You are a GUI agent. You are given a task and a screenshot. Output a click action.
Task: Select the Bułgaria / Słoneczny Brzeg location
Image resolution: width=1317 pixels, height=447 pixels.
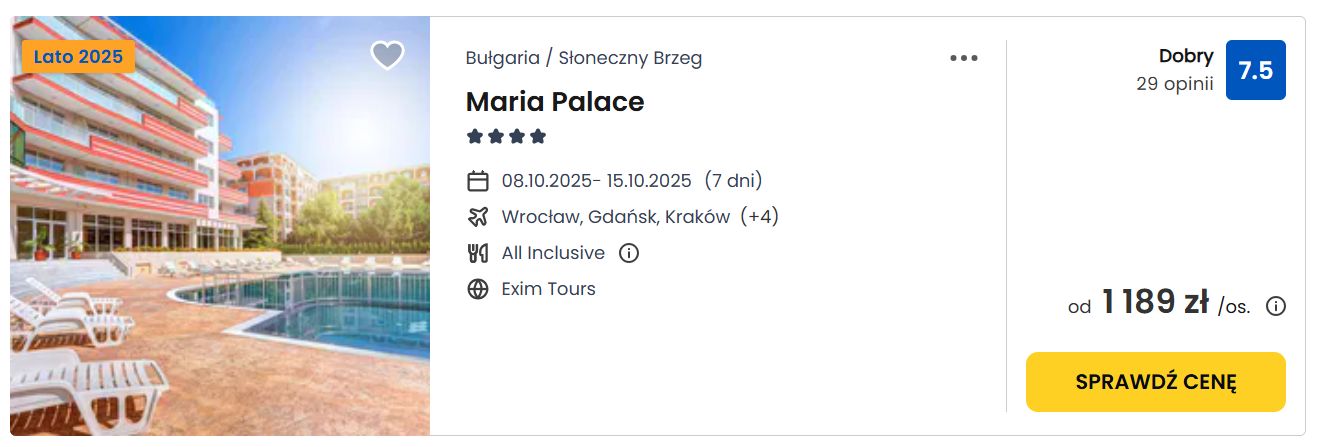tap(584, 58)
